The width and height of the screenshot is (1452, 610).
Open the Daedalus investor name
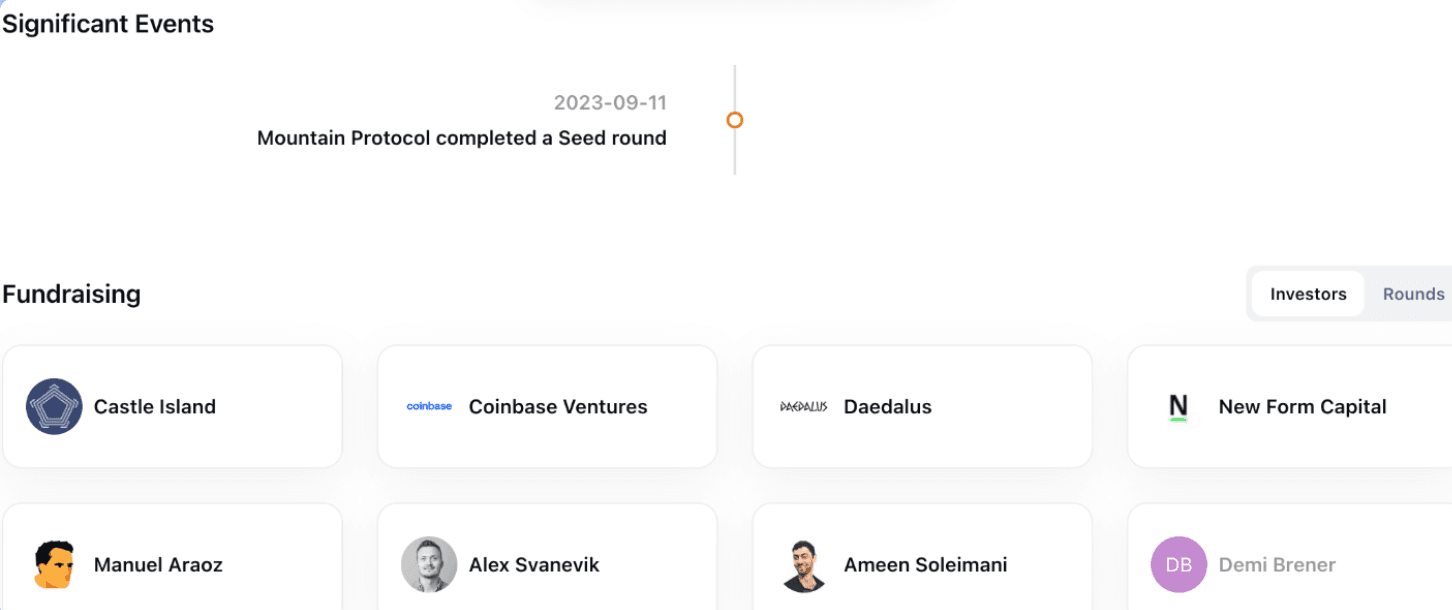[x=888, y=406]
